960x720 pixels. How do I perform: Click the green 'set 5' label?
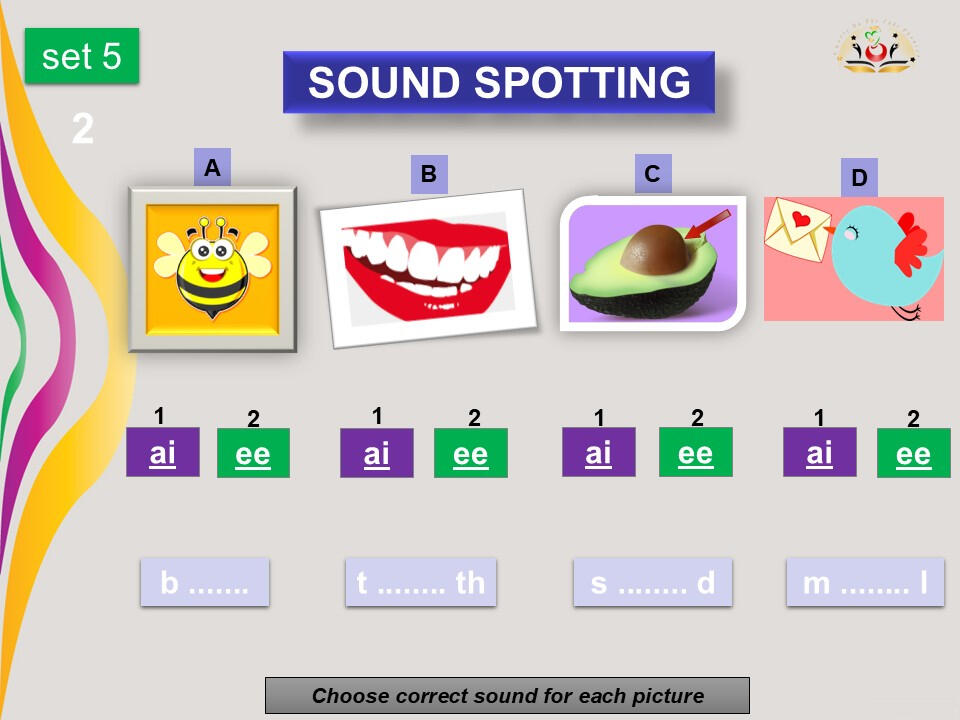82,56
